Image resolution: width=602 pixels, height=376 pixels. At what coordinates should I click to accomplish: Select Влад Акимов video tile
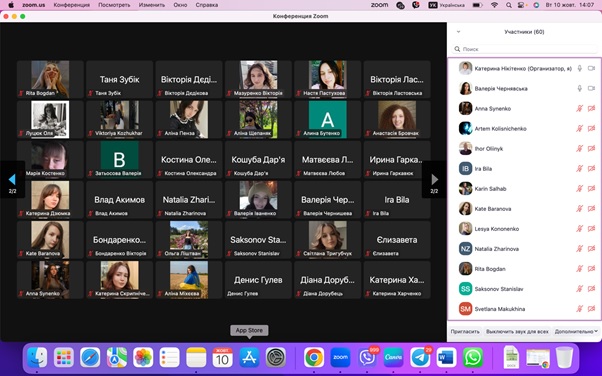(x=119, y=199)
